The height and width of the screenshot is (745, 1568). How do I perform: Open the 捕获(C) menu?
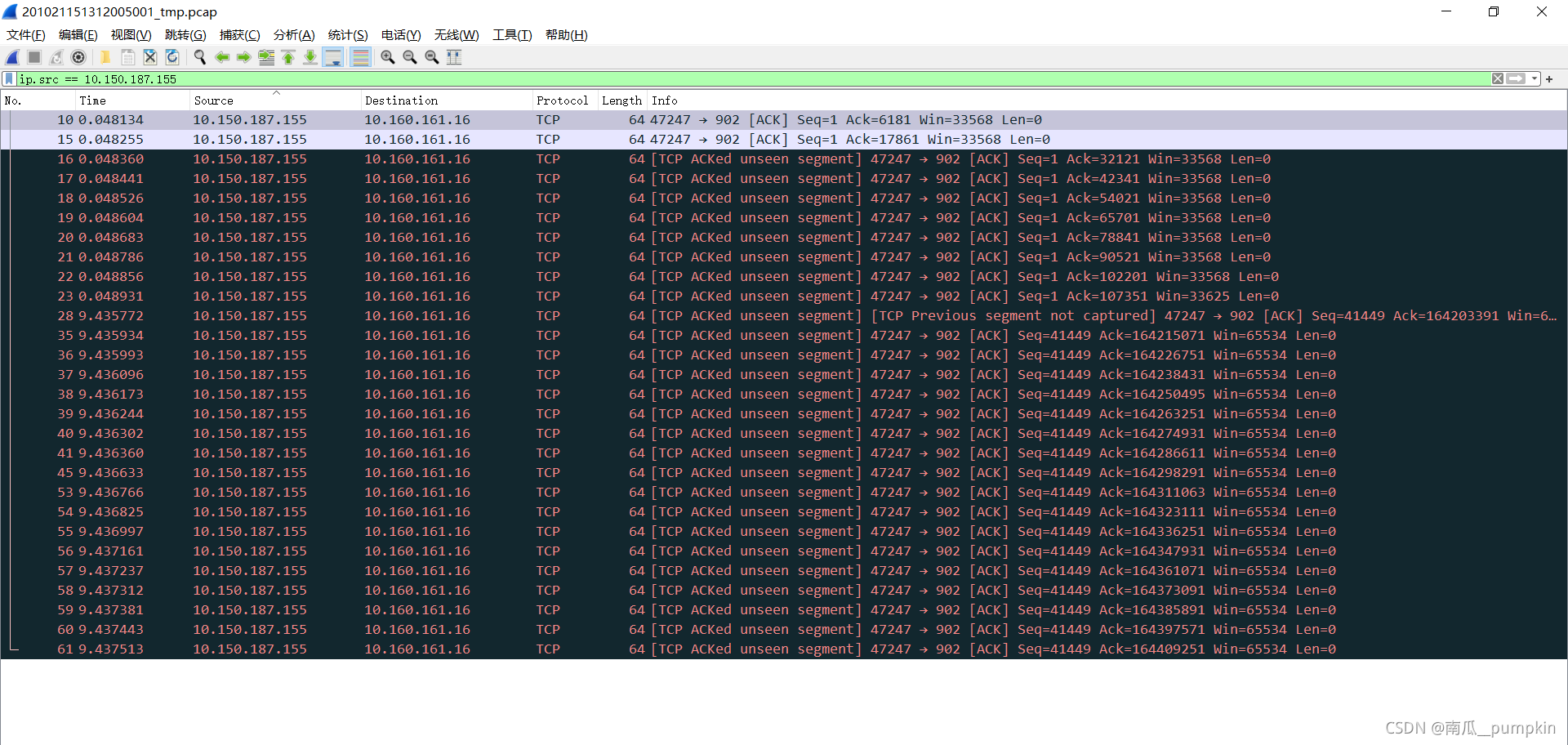240,35
